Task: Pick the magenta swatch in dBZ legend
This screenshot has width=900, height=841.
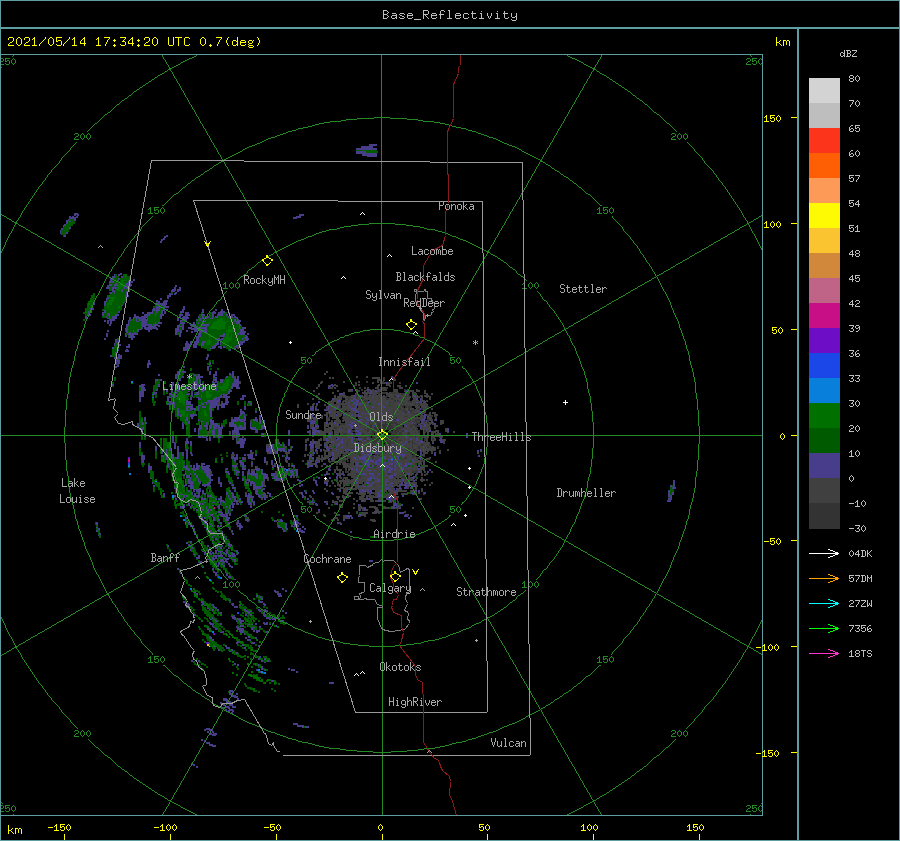Action: (824, 315)
